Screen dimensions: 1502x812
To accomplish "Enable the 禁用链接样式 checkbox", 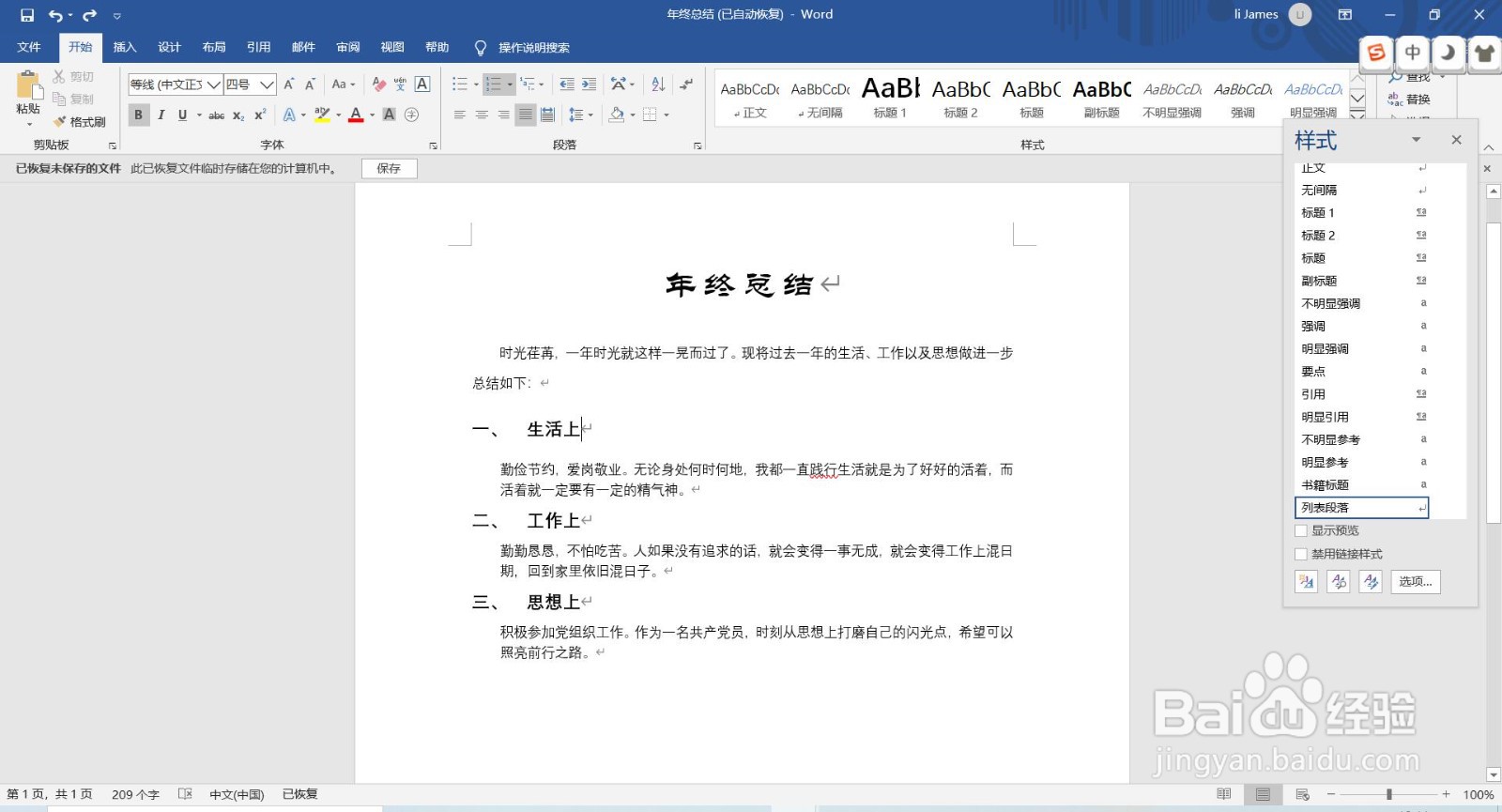I will coord(1301,555).
